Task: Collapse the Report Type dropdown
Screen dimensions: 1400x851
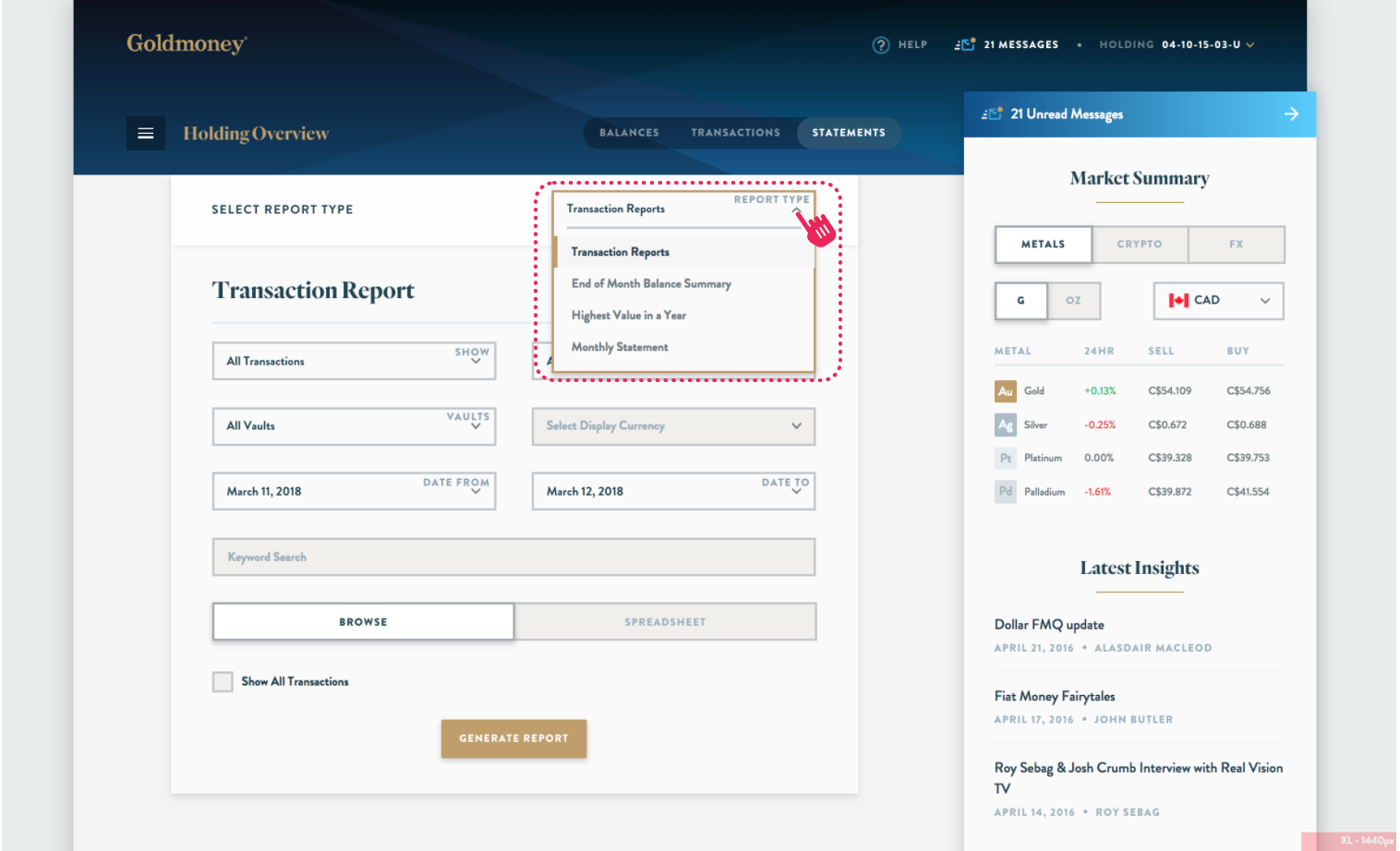Action: [797, 210]
